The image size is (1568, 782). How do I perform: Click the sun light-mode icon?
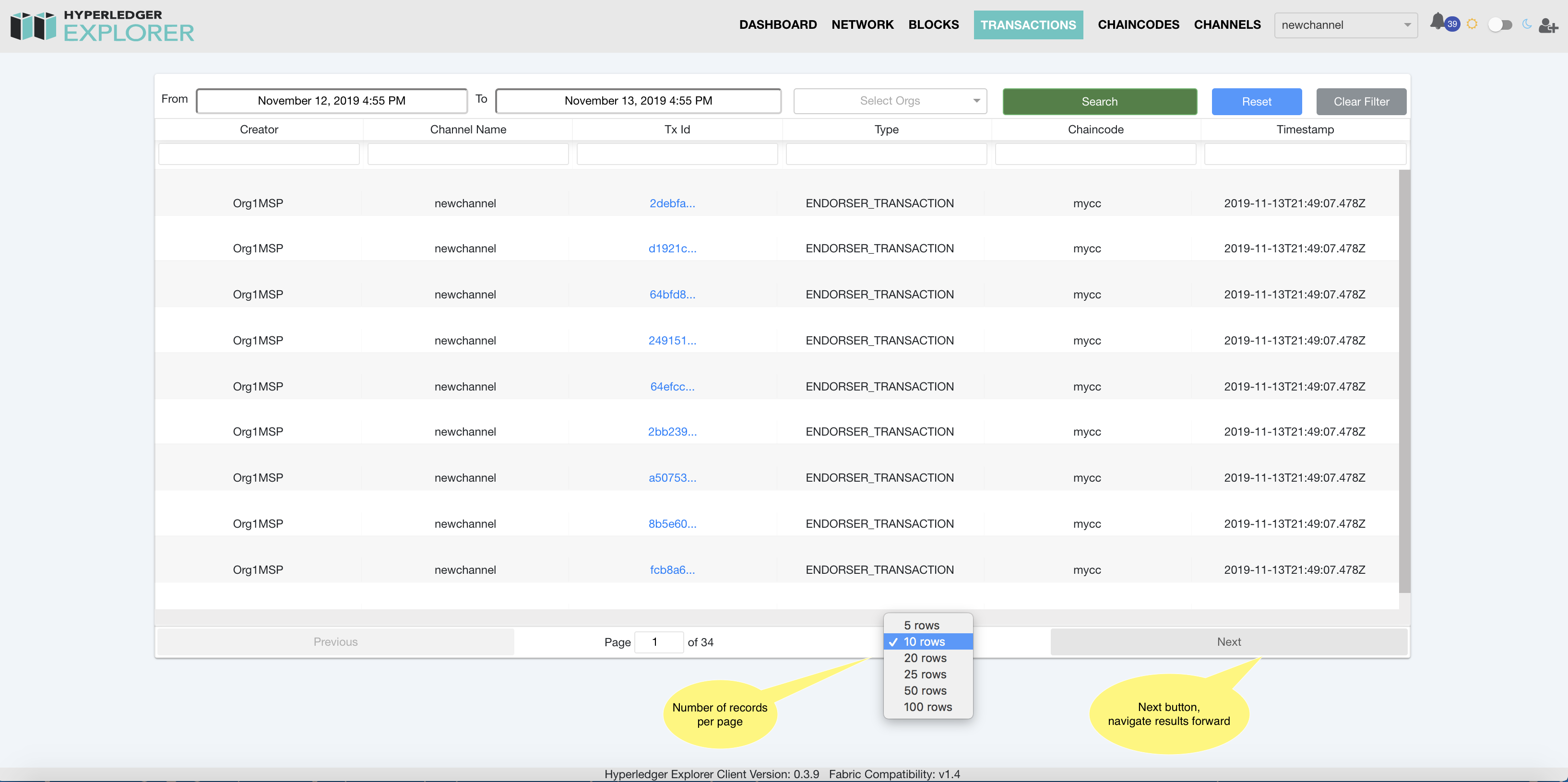[1472, 24]
